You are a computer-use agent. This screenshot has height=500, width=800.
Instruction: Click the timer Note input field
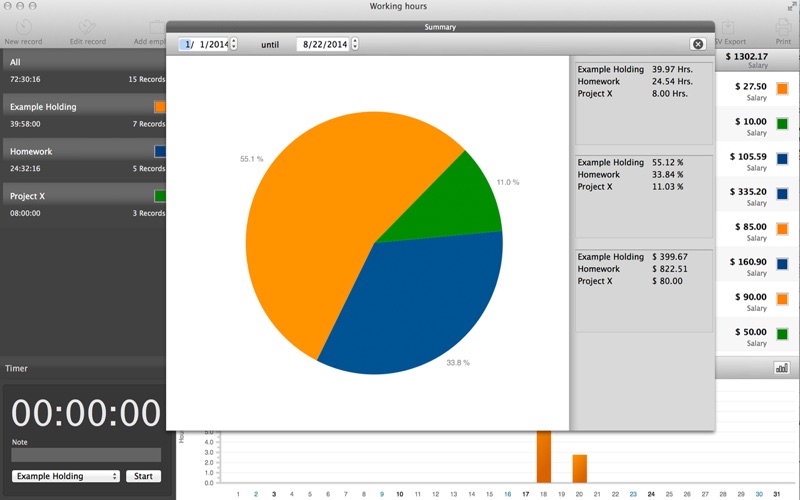tap(86, 455)
